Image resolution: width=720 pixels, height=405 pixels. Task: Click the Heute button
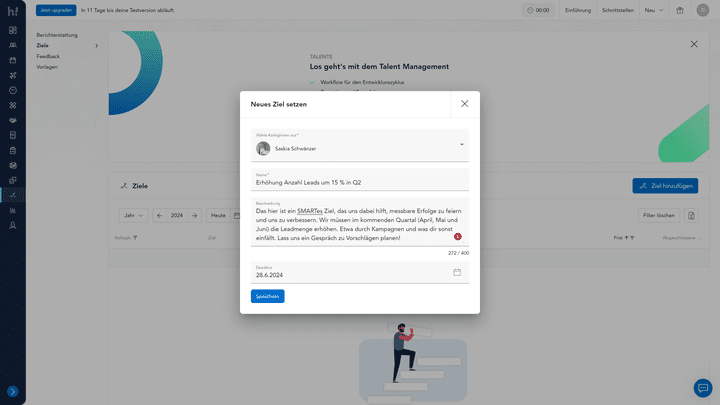point(218,215)
